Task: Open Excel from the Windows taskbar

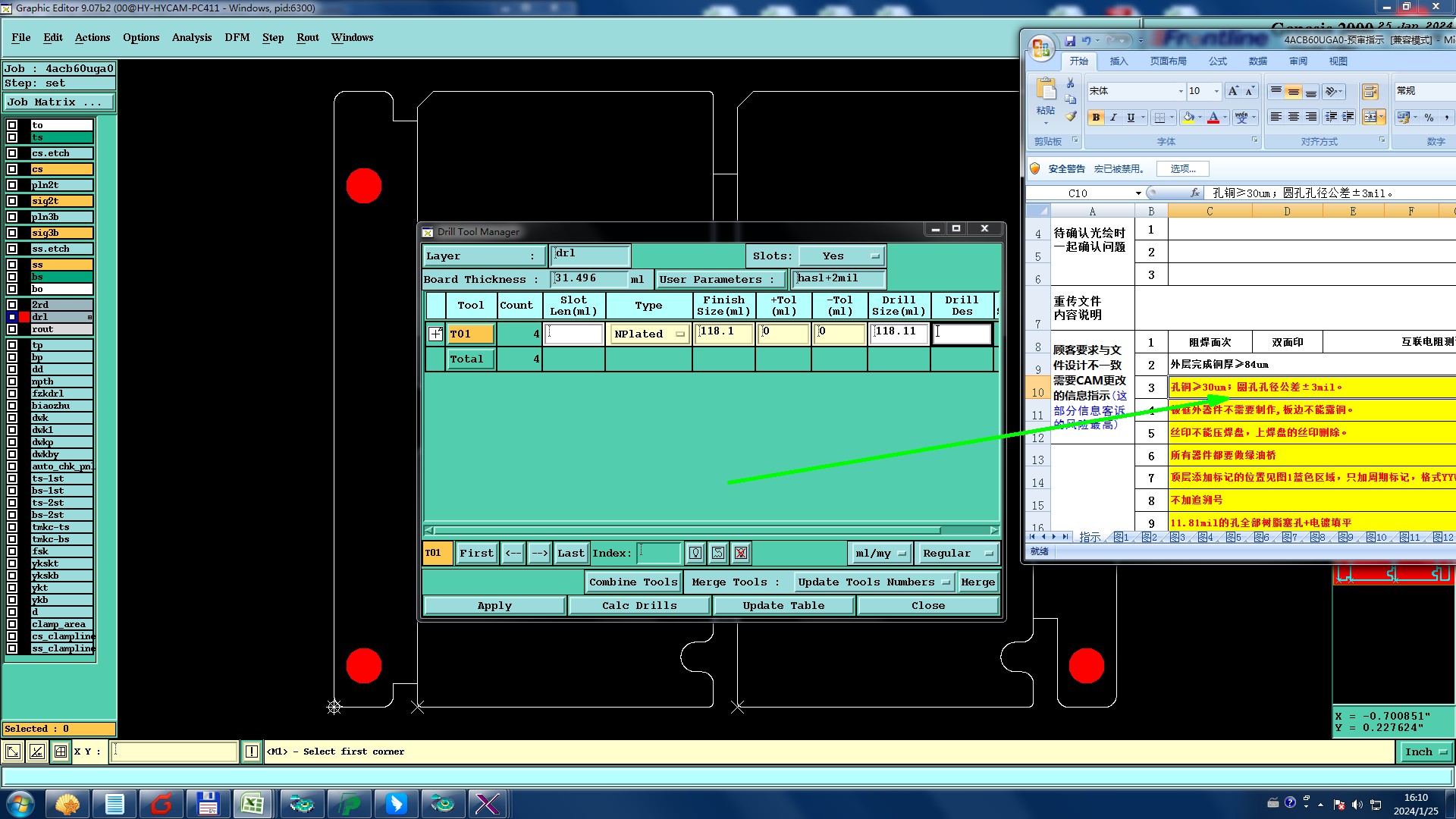Action: (252, 804)
